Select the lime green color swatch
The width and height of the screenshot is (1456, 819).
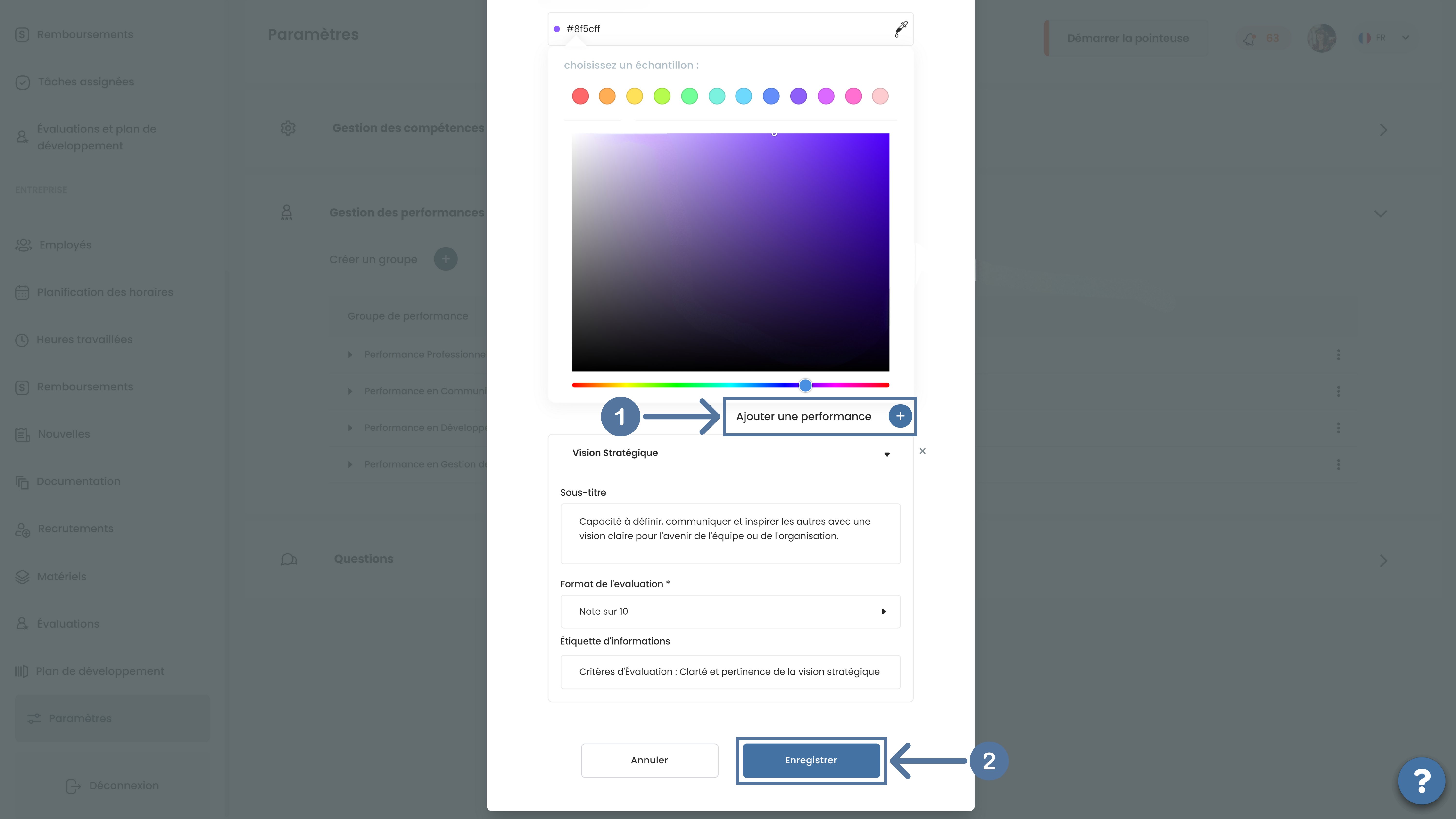[662, 96]
